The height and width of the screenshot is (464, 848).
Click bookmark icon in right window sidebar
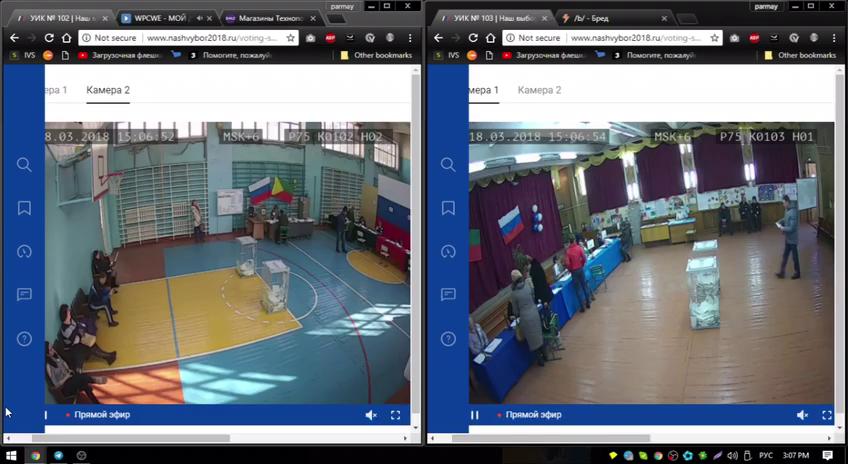tap(448, 208)
